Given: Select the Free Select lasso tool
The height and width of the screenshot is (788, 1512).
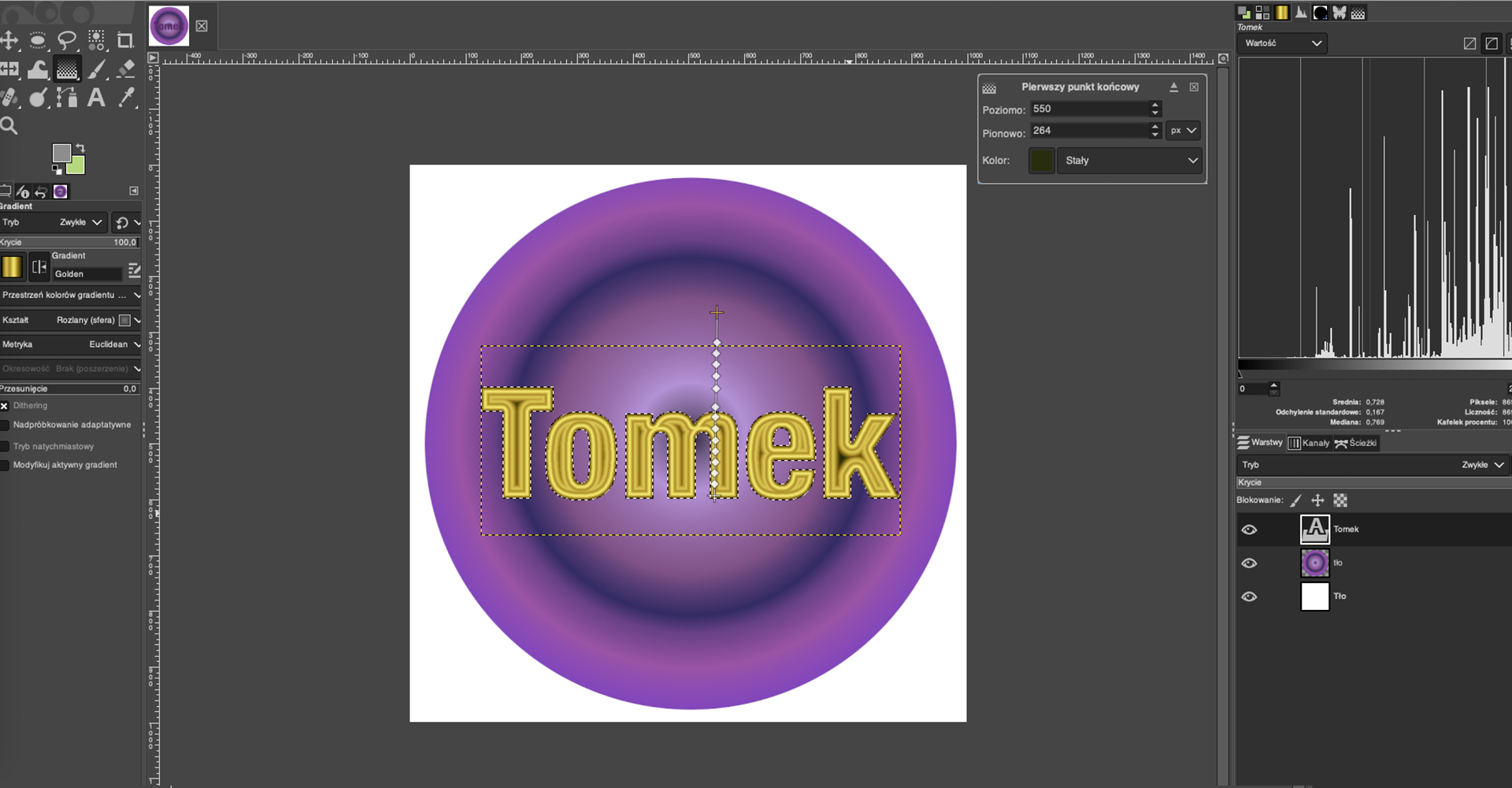Looking at the screenshot, I should 67,40.
